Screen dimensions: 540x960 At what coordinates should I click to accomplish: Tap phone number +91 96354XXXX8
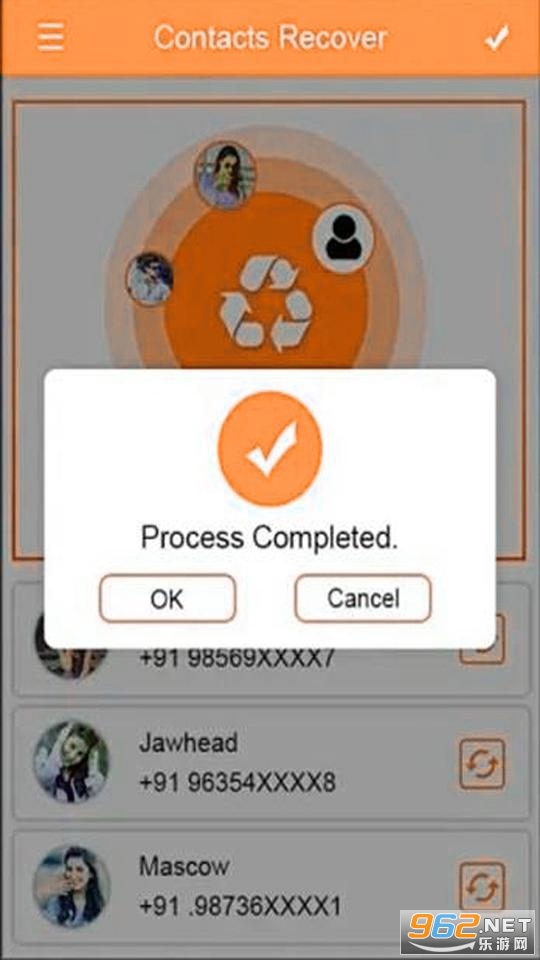pos(238,783)
